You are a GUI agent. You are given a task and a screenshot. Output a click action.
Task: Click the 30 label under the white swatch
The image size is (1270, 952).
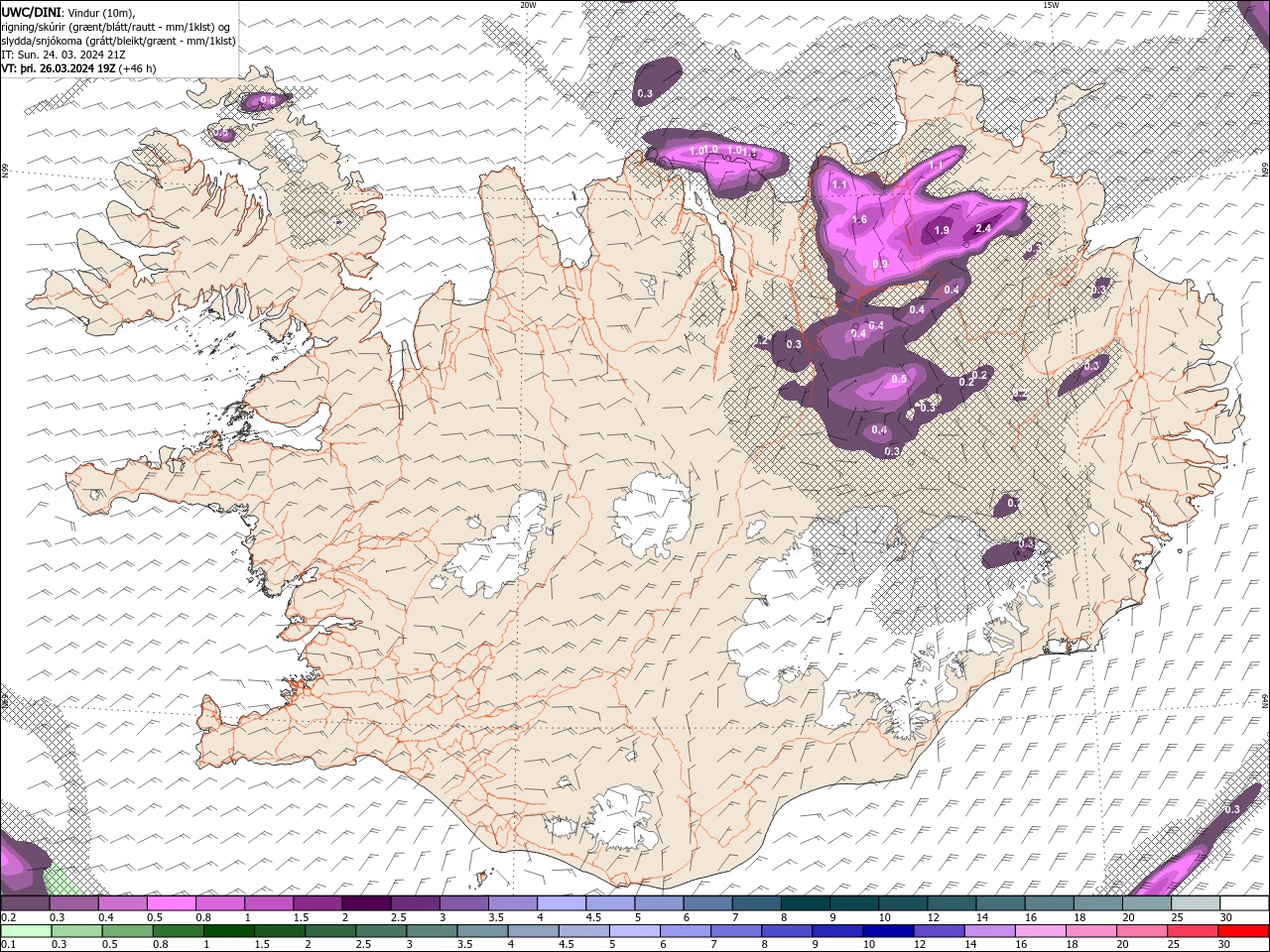click(1225, 917)
